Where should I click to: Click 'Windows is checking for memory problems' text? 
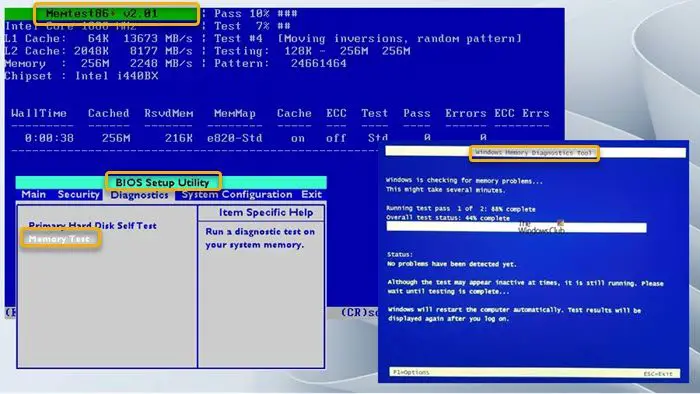click(464, 181)
